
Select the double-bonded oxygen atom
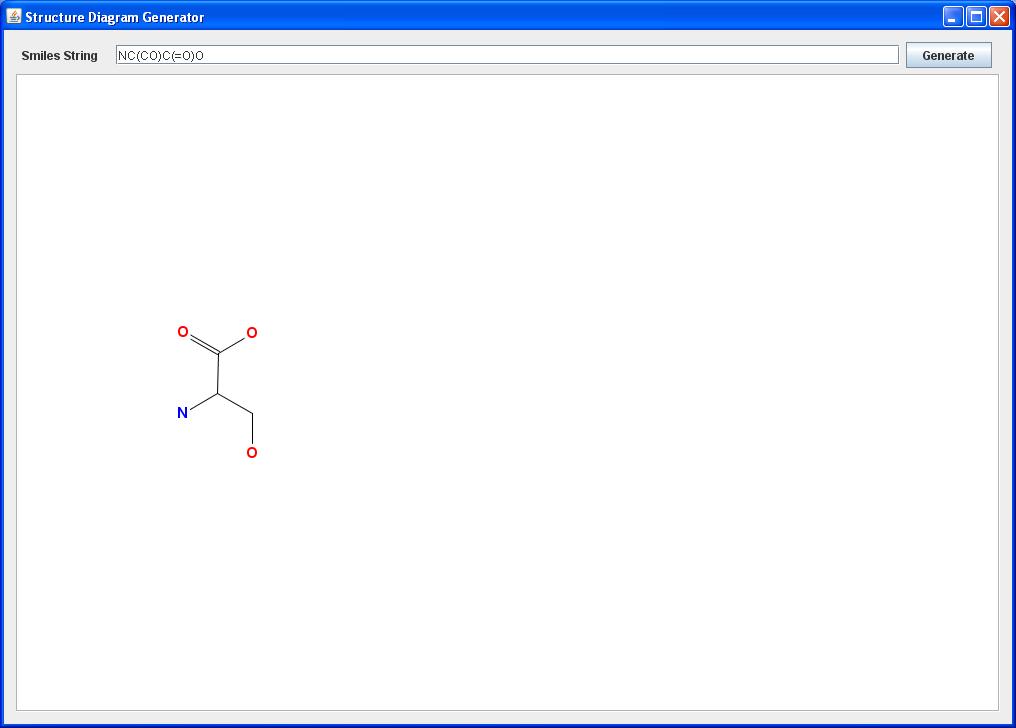[182, 330]
